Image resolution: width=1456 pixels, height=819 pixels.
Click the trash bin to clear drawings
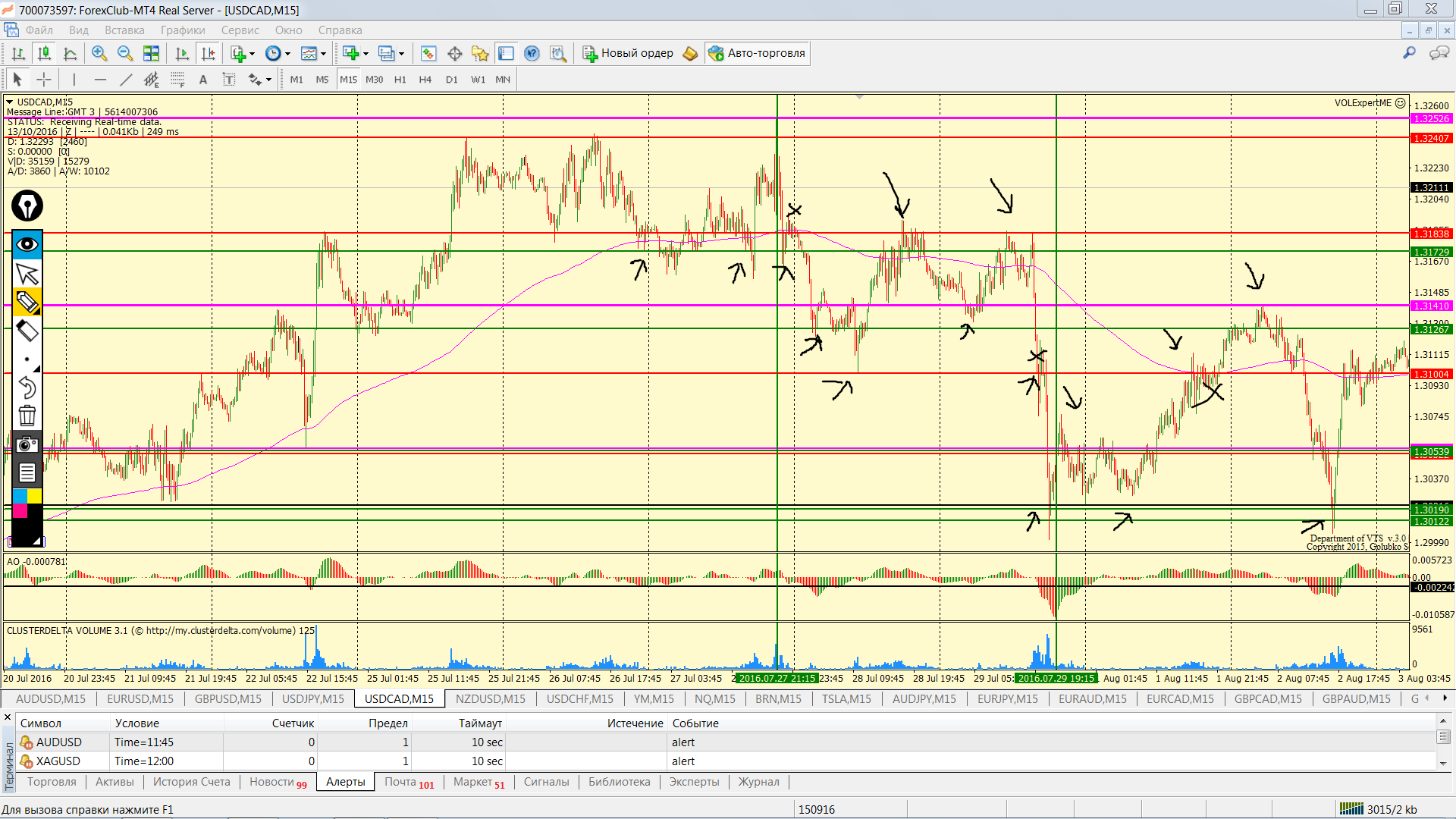27,416
